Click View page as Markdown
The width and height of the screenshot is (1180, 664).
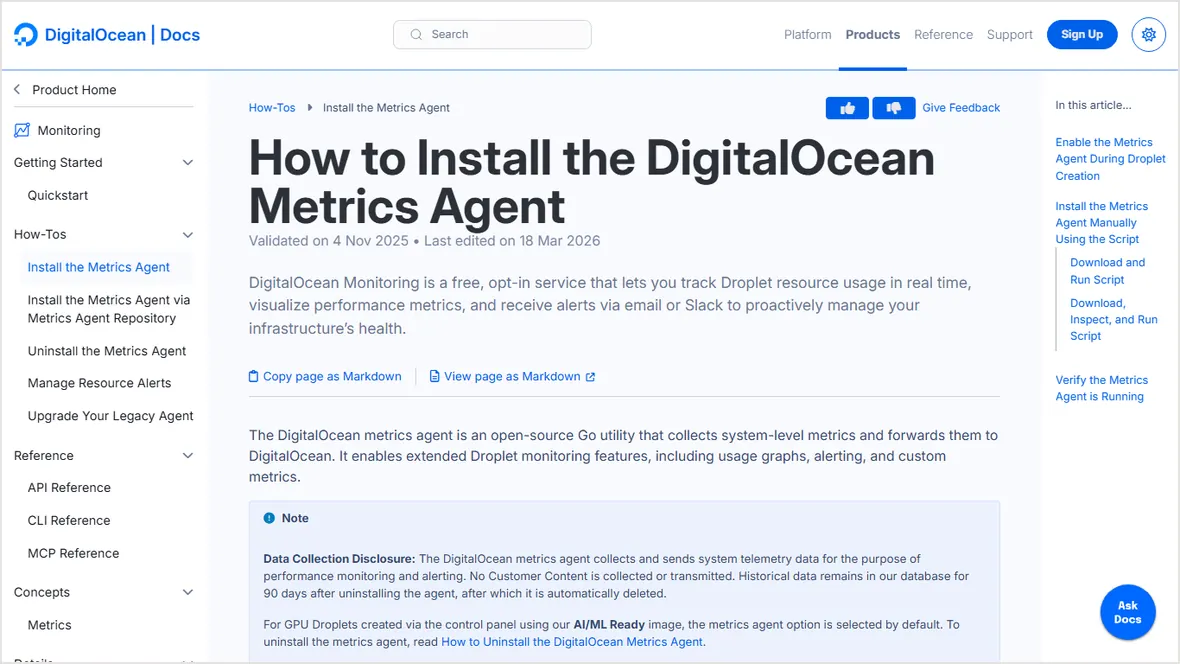point(512,376)
